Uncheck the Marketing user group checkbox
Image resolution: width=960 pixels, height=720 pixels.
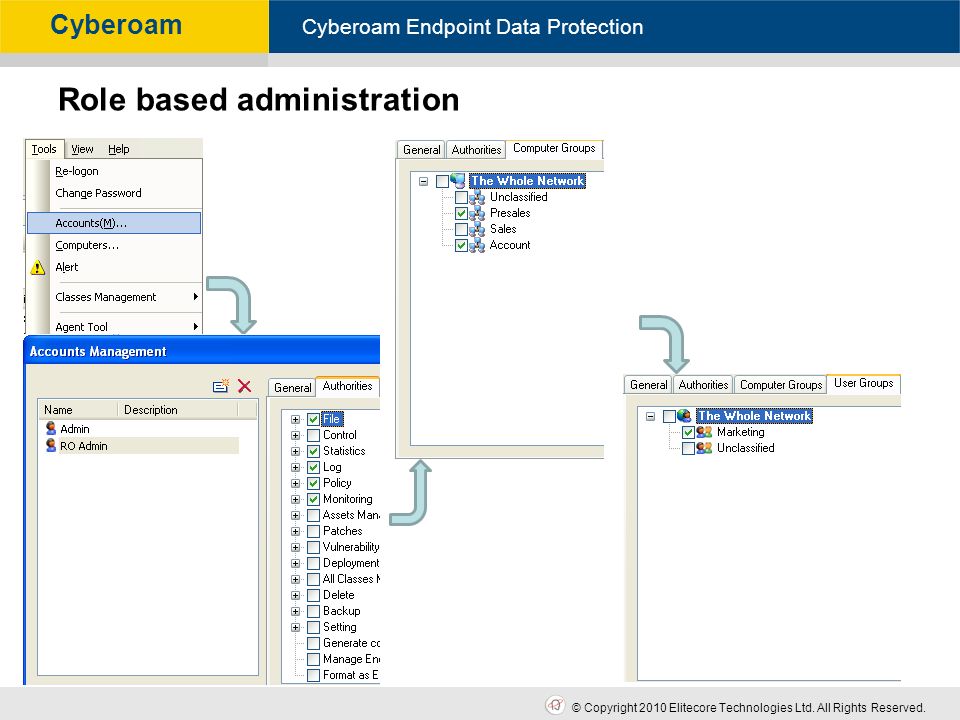coord(688,432)
